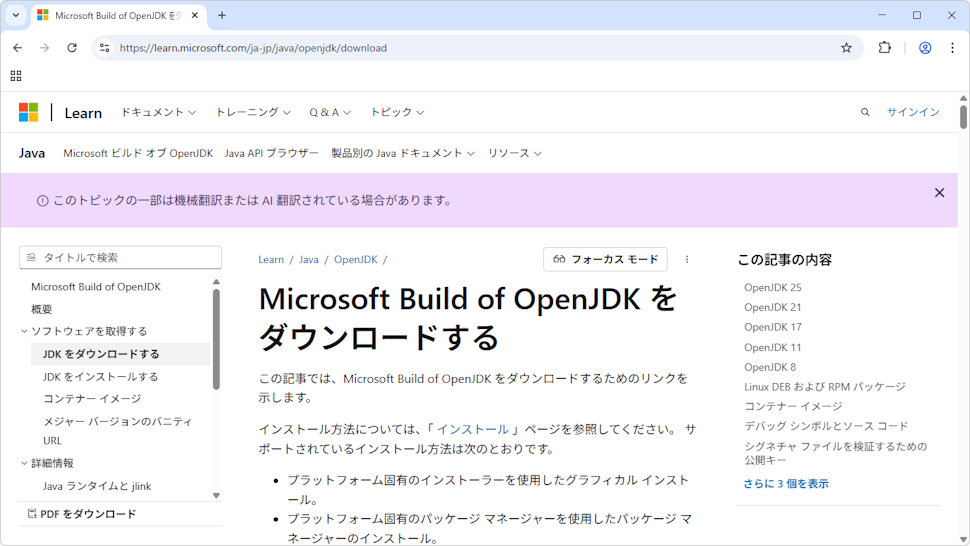Reload the page with the refresh icon

tap(72, 48)
